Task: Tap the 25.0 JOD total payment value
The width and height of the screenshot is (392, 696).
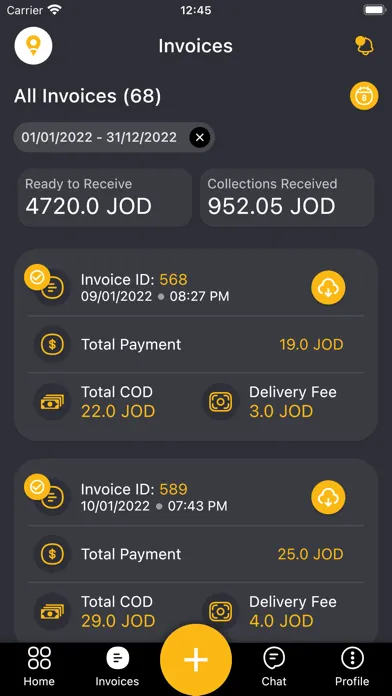Action: [310, 554]
